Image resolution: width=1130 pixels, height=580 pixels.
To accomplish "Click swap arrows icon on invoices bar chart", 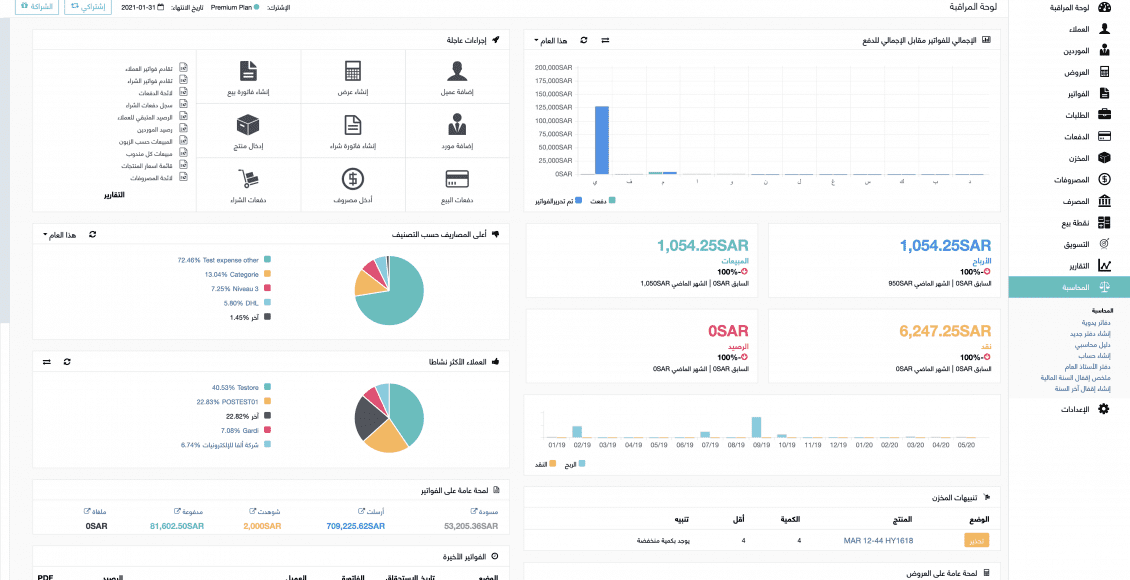I will click(x=605, y=40).
